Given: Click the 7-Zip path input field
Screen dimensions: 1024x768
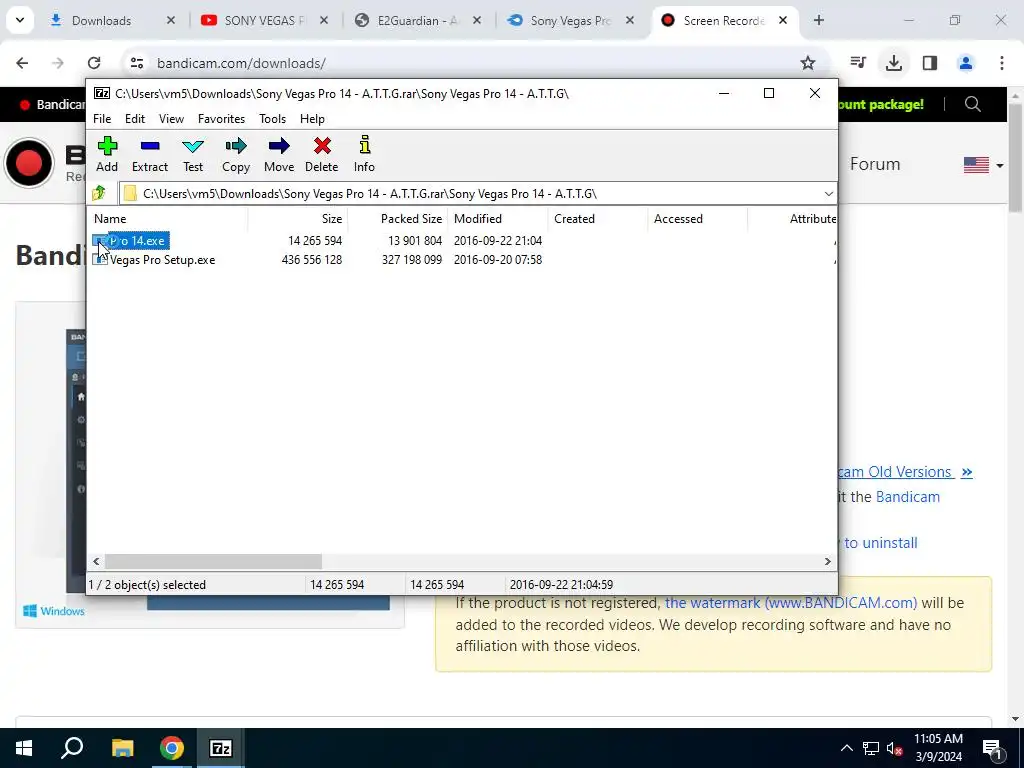Looking at the screenshot, I should pos(470,194).
